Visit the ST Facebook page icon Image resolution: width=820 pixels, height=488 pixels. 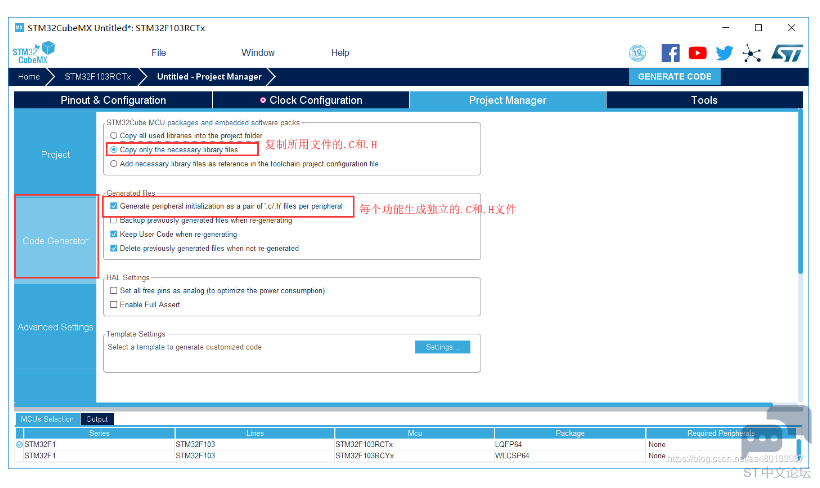coord(670,53)
